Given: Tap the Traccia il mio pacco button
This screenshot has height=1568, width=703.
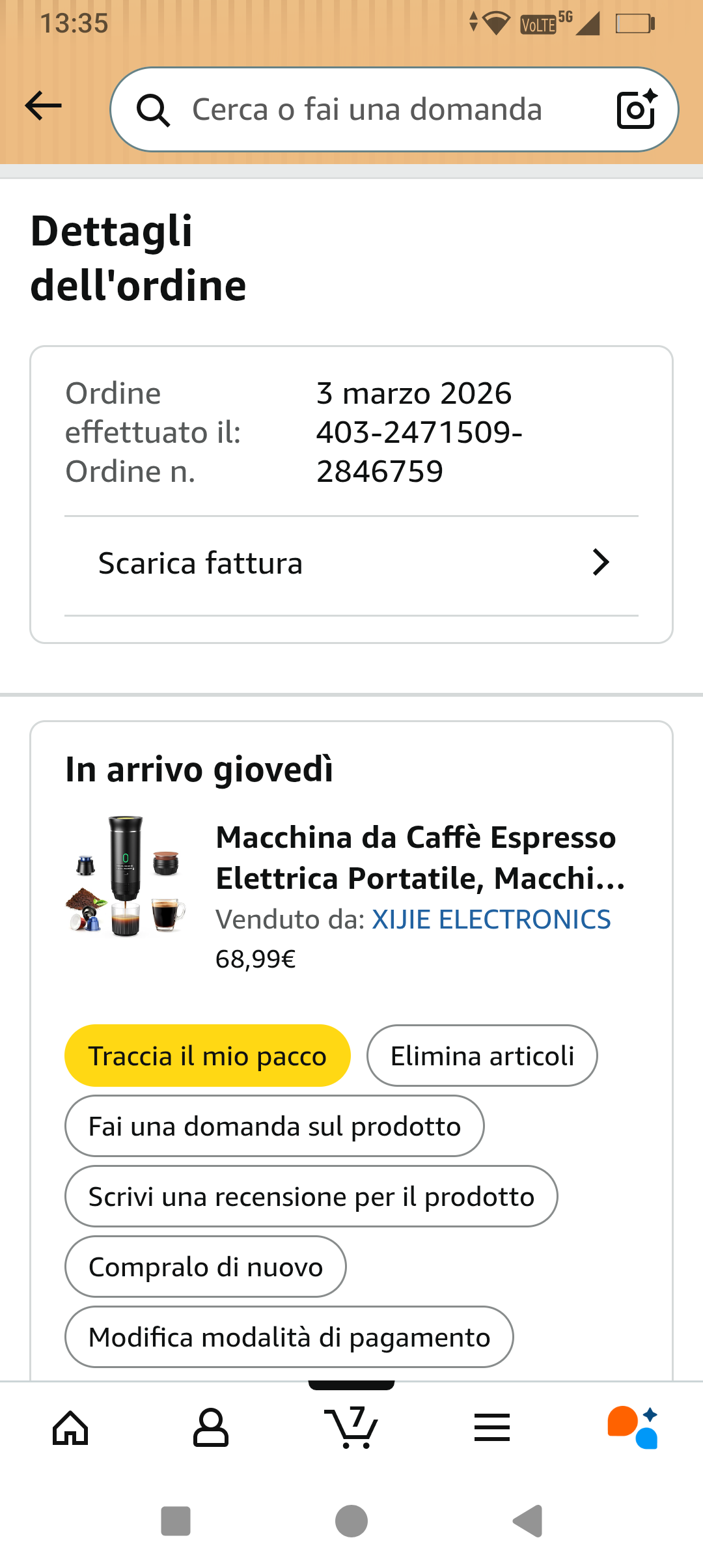Looking at the screenshot, I should pos(208,1056).
